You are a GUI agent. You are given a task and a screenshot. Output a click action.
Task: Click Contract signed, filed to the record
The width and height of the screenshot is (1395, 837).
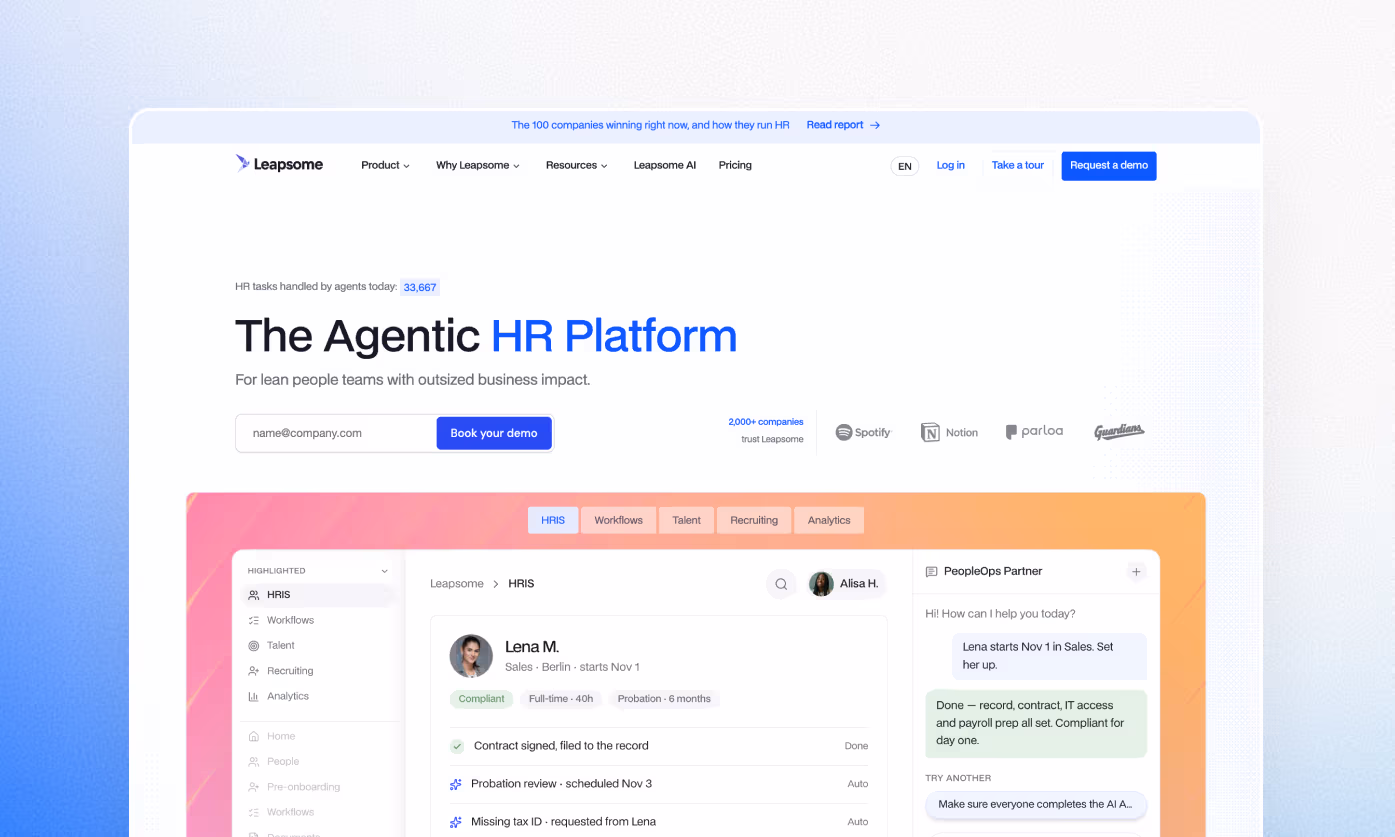(561, 746)
